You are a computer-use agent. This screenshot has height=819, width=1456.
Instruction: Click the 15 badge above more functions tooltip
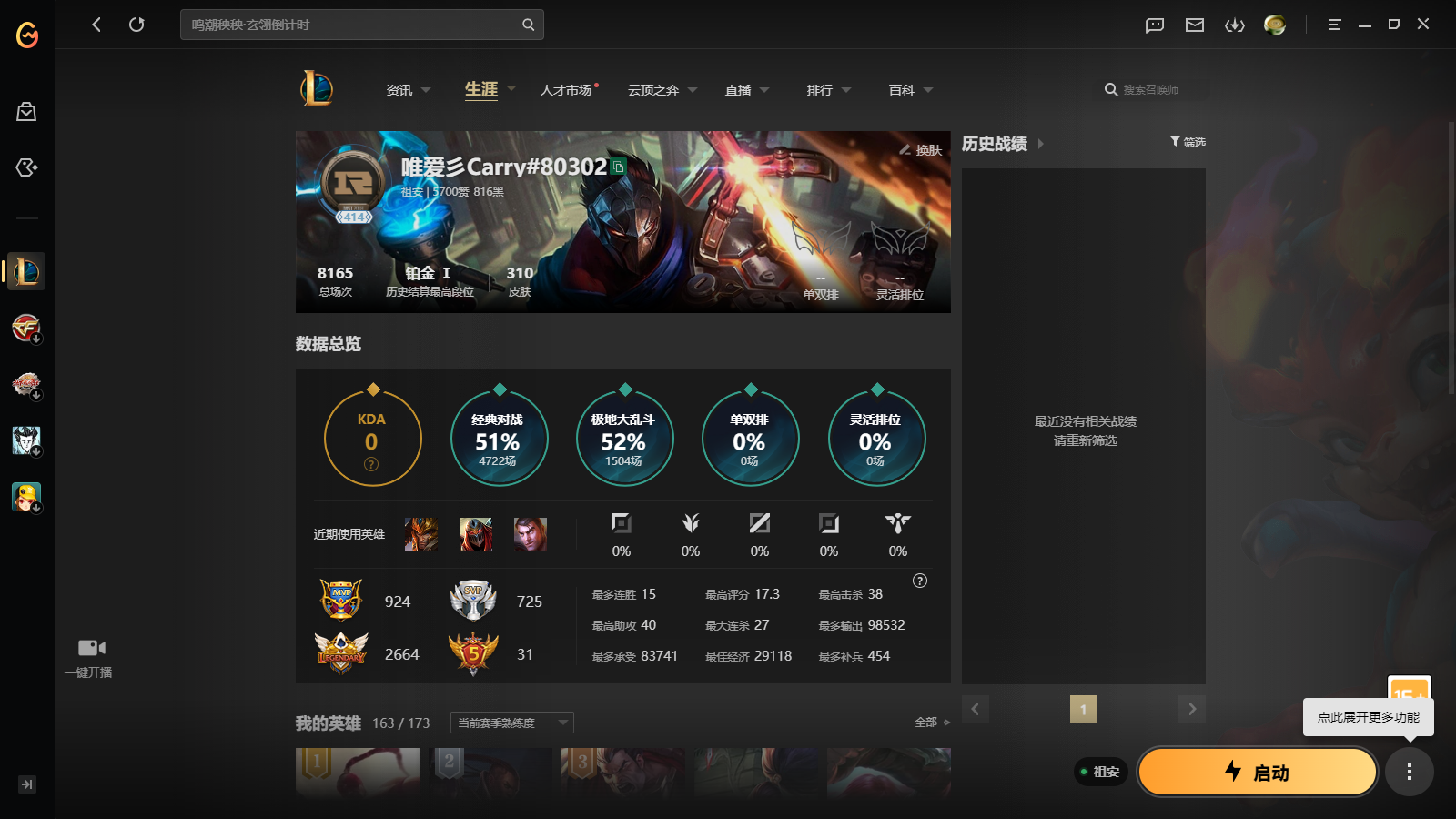click(x=1410, y=688)
